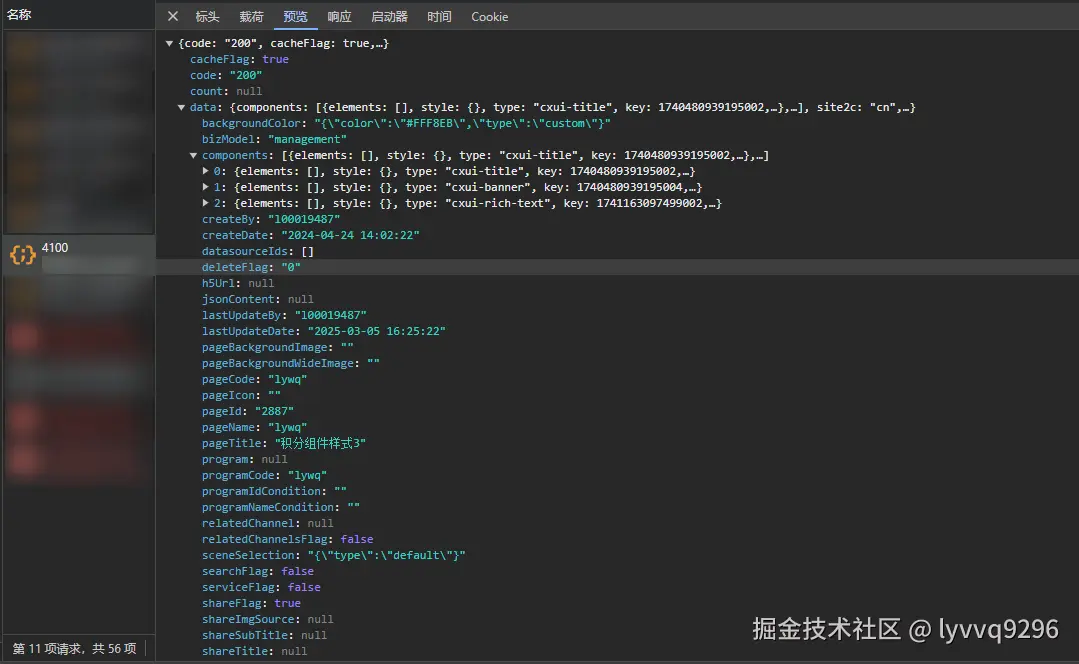The image size is (1079, 664).
Task: Close the request details panel
Action: coord(173,16)
